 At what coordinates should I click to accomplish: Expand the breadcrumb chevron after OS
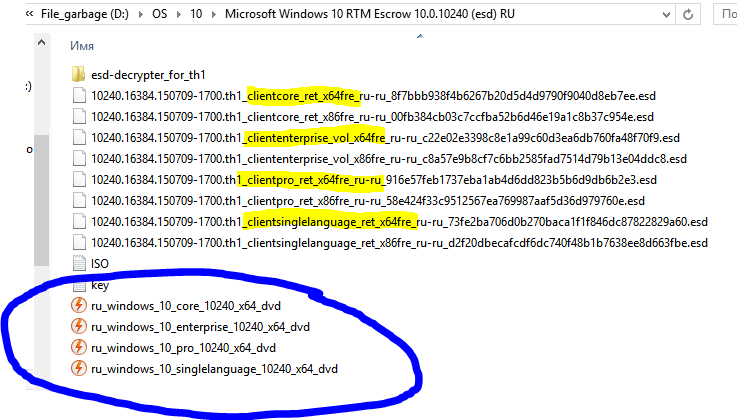(x=181, y=13)
